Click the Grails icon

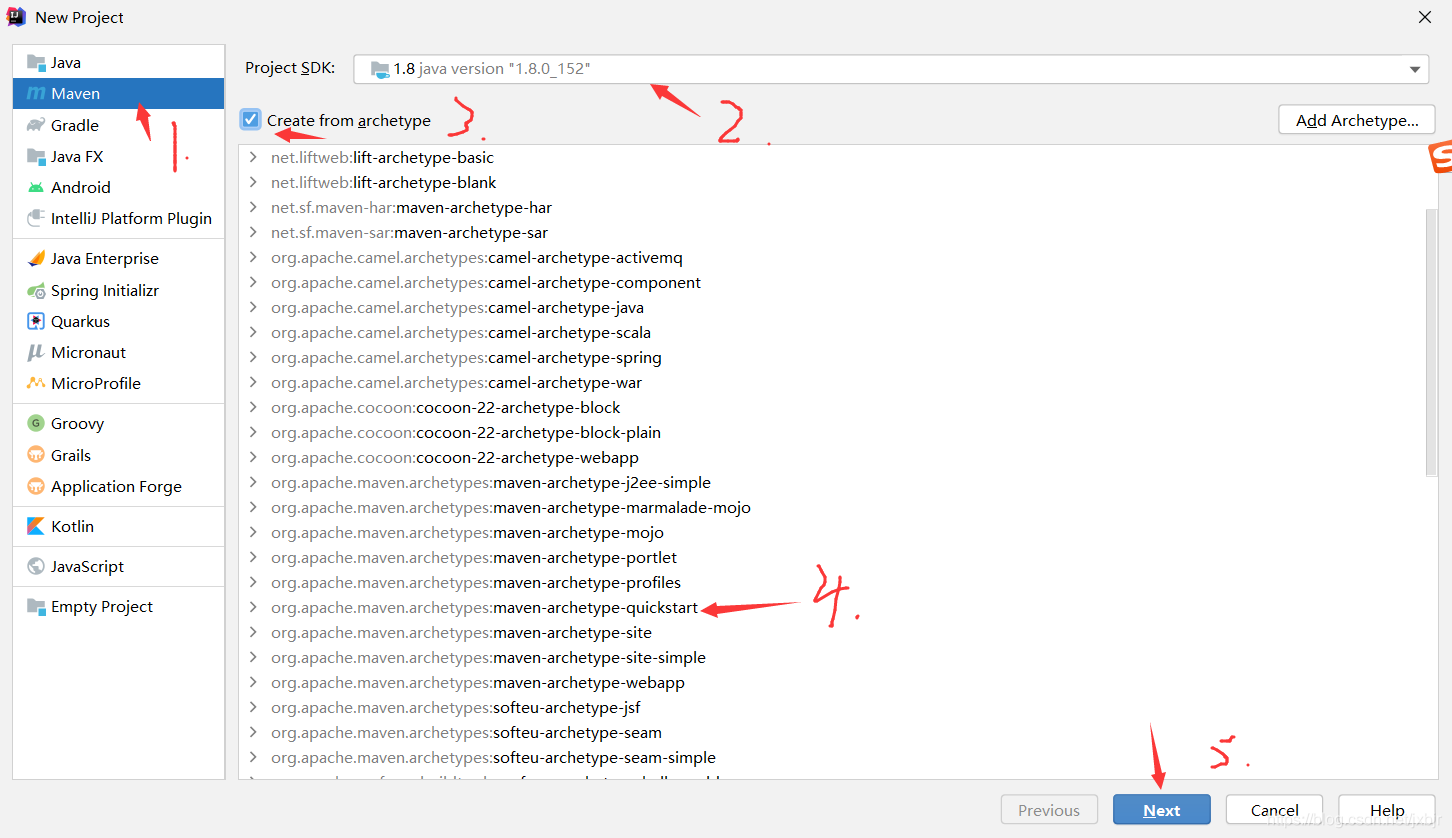pos(36,455)
